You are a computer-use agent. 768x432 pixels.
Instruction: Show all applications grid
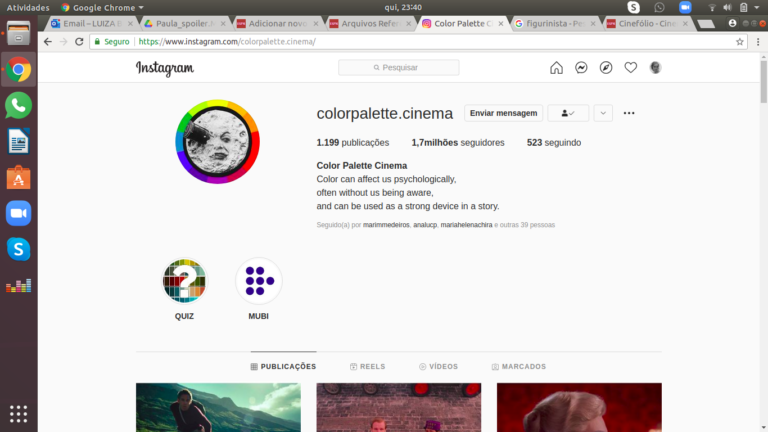pyautogui.click(x=18, y=414)
